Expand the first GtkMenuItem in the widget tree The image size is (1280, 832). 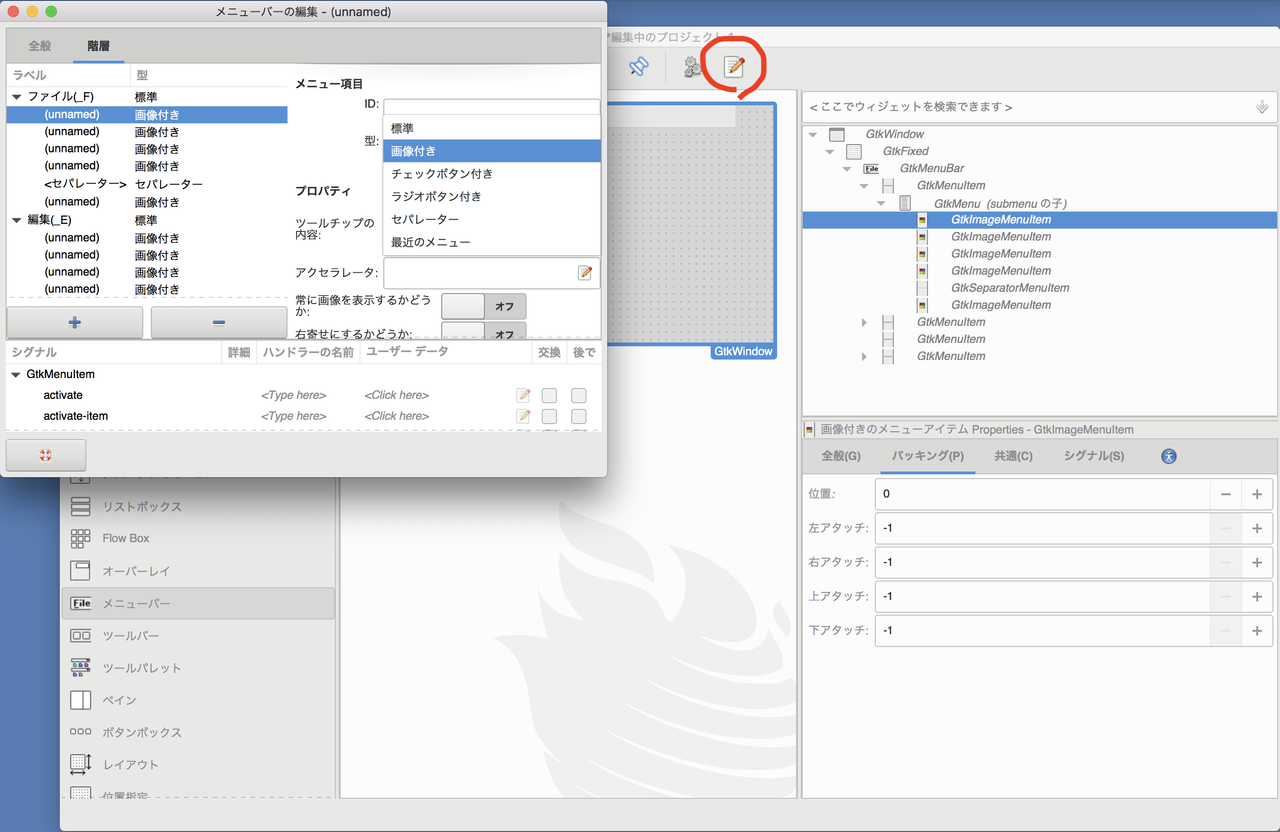(x=864, y=322)
